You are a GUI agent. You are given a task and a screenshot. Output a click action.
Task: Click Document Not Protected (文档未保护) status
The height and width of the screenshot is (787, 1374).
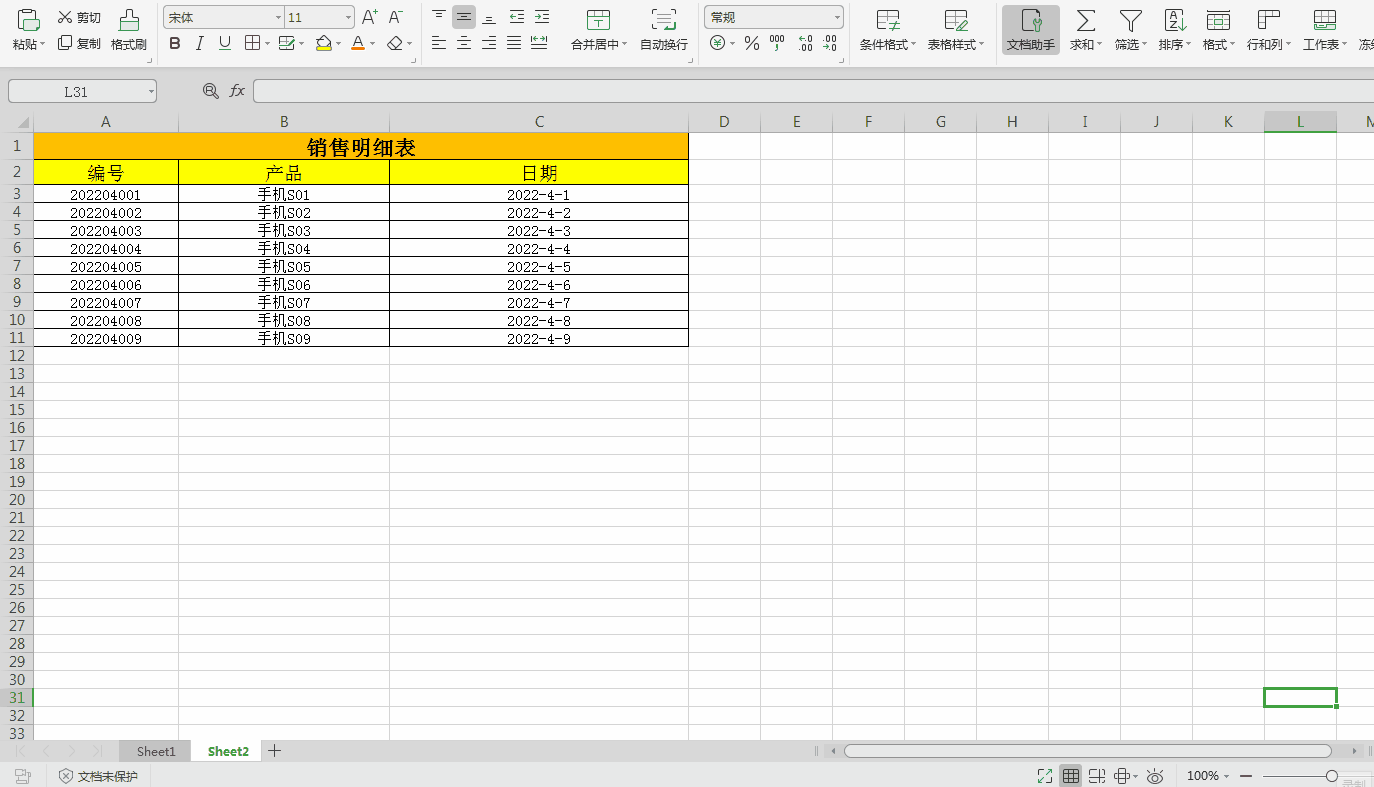click(x=98, y=776)
